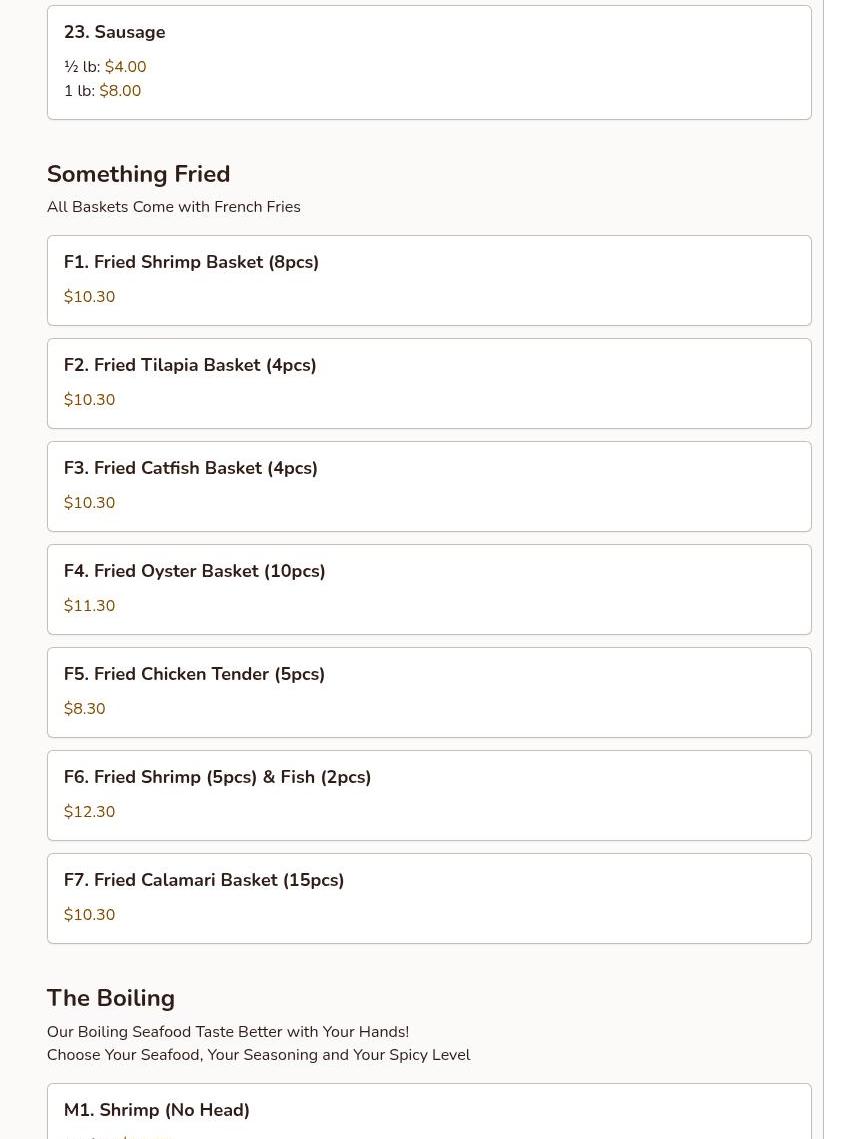Screen dimensions: 844x1139
Task: Click the All Baskets Come with French Fries note
Action: coord(173,207)
